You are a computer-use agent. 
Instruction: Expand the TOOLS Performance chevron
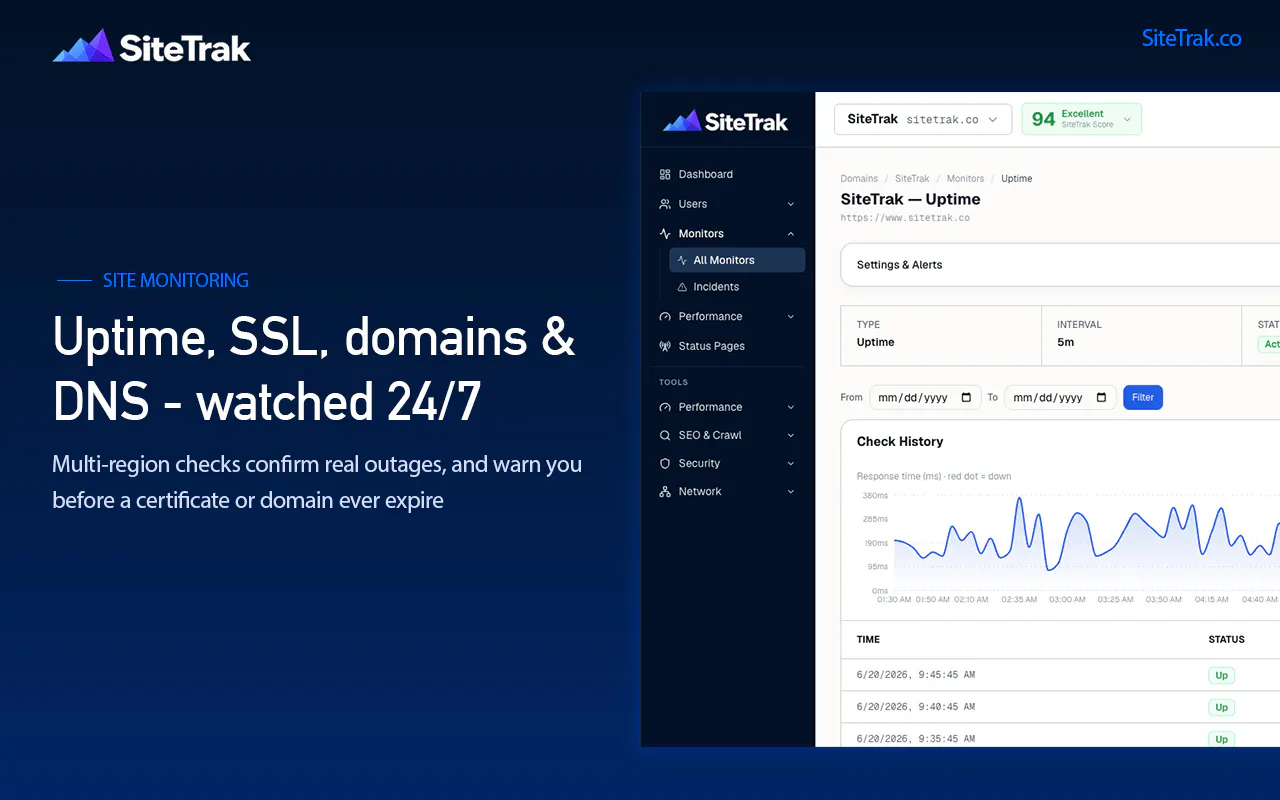[x=791, y=408]
